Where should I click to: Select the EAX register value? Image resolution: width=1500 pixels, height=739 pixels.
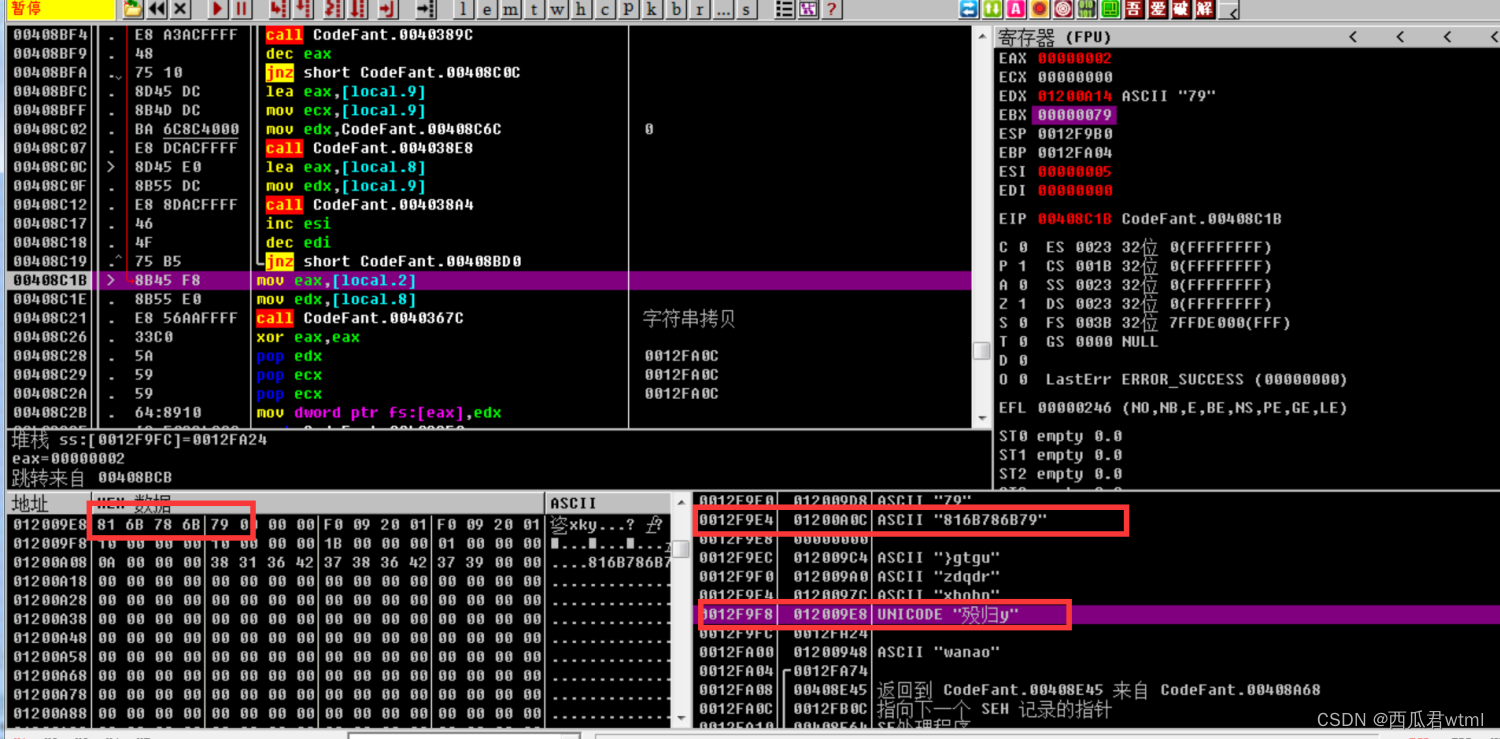pos(1075,57)
